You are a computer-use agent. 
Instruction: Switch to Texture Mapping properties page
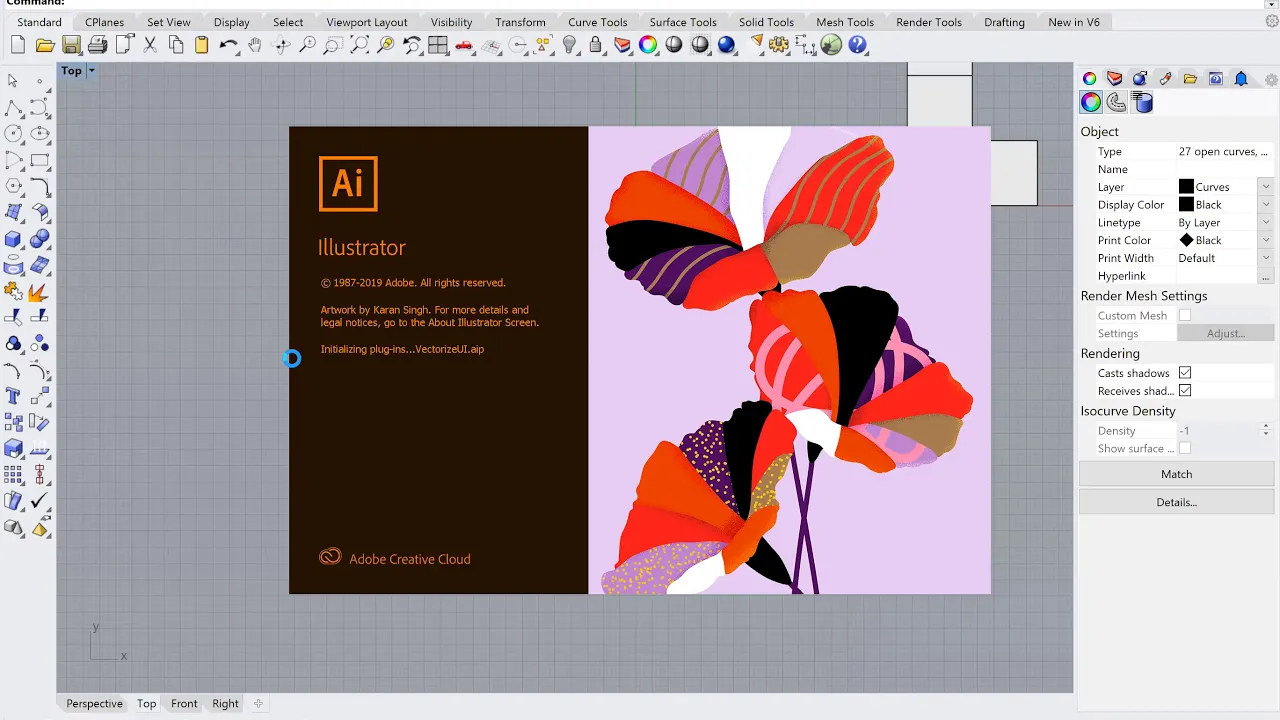(x=1117, y=102)
